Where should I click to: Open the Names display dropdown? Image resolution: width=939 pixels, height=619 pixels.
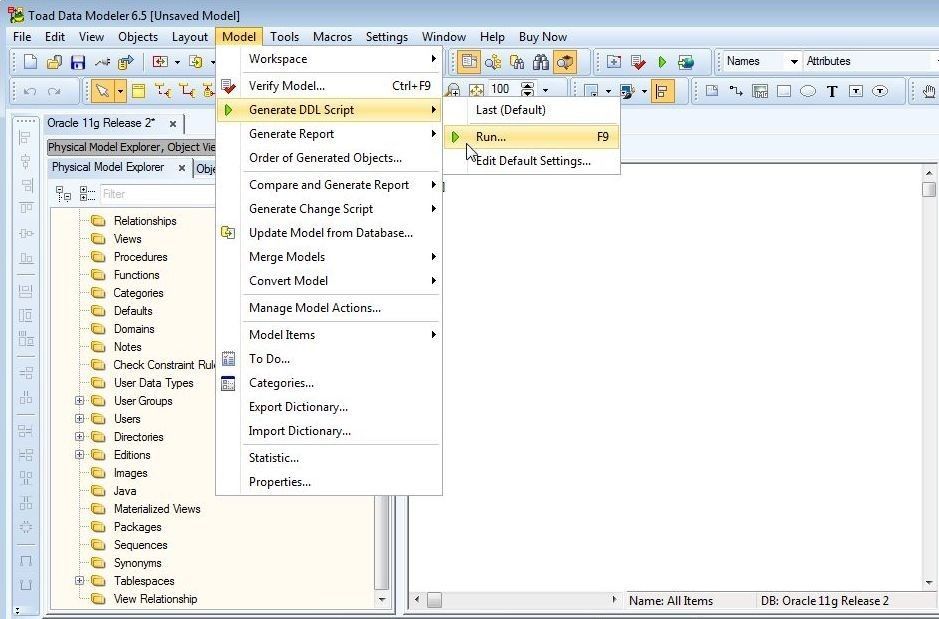coord(793,61)
